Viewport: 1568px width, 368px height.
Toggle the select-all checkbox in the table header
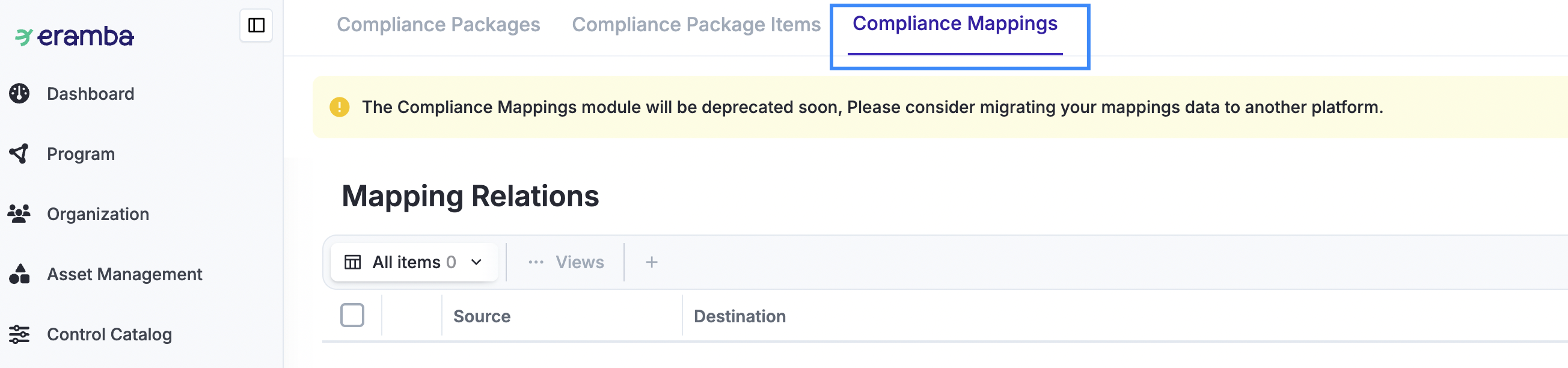(x=352, y=316)
